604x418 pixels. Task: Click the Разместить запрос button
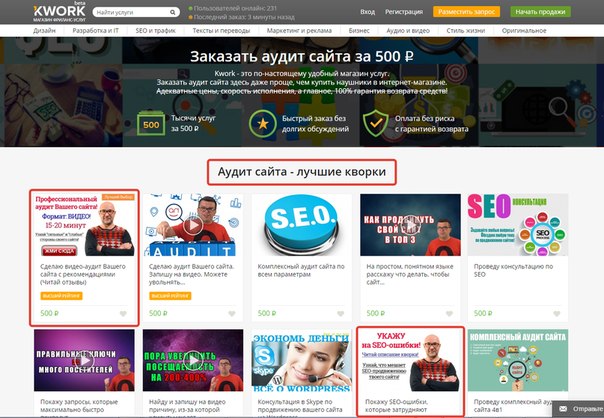(466, 12)
